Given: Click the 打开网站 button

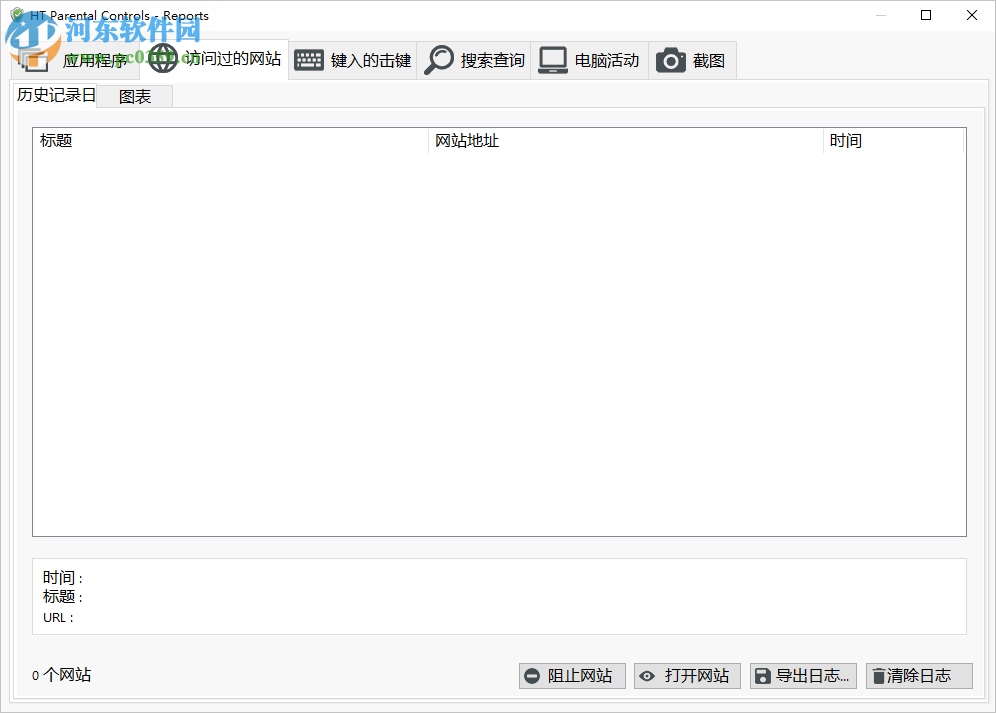Looking at the screenshot, I should click(x=687, y=676).
